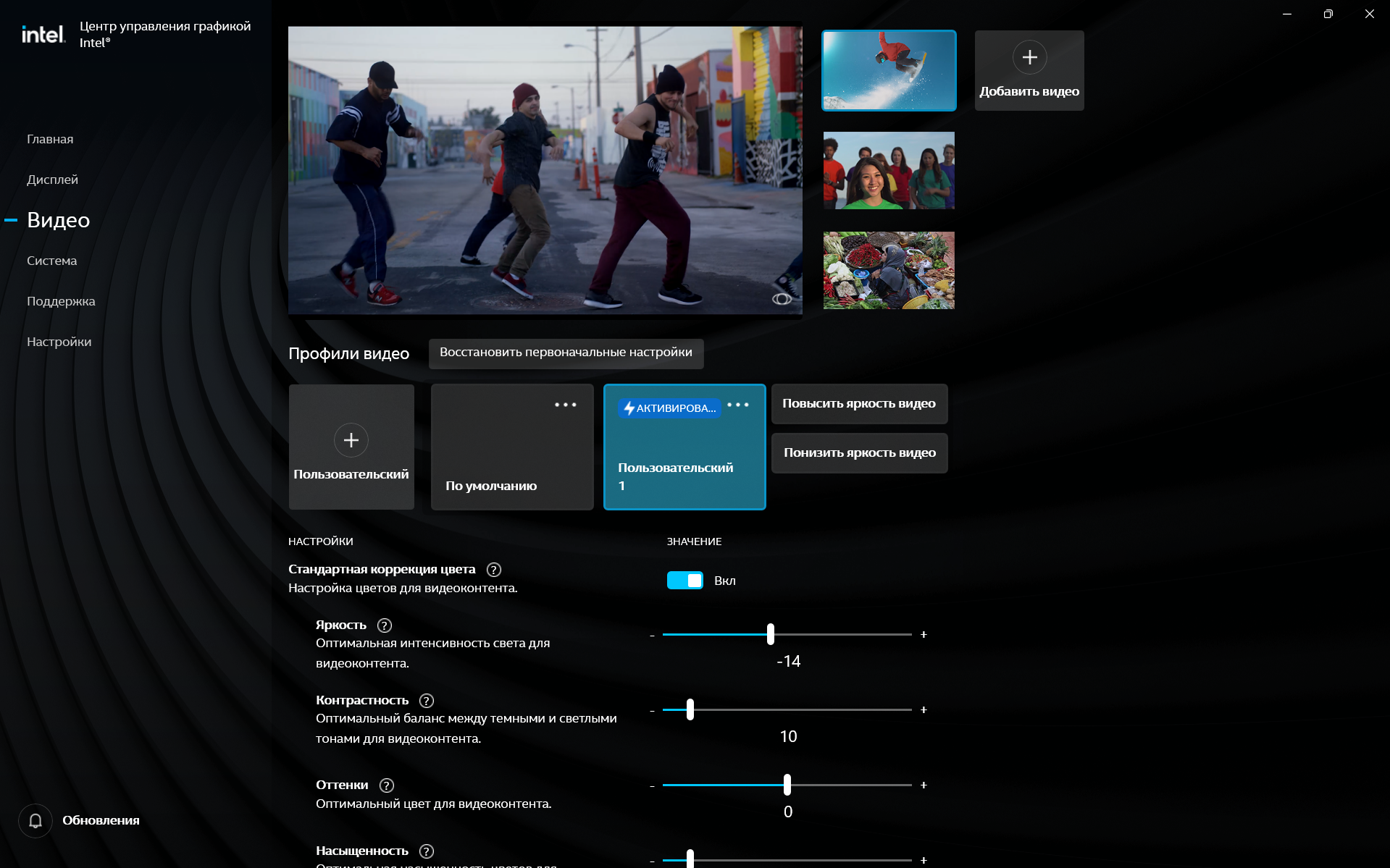Click minus icon for Brightness slider
This screenshot has height=868, width=1390.
pos(652,635)
